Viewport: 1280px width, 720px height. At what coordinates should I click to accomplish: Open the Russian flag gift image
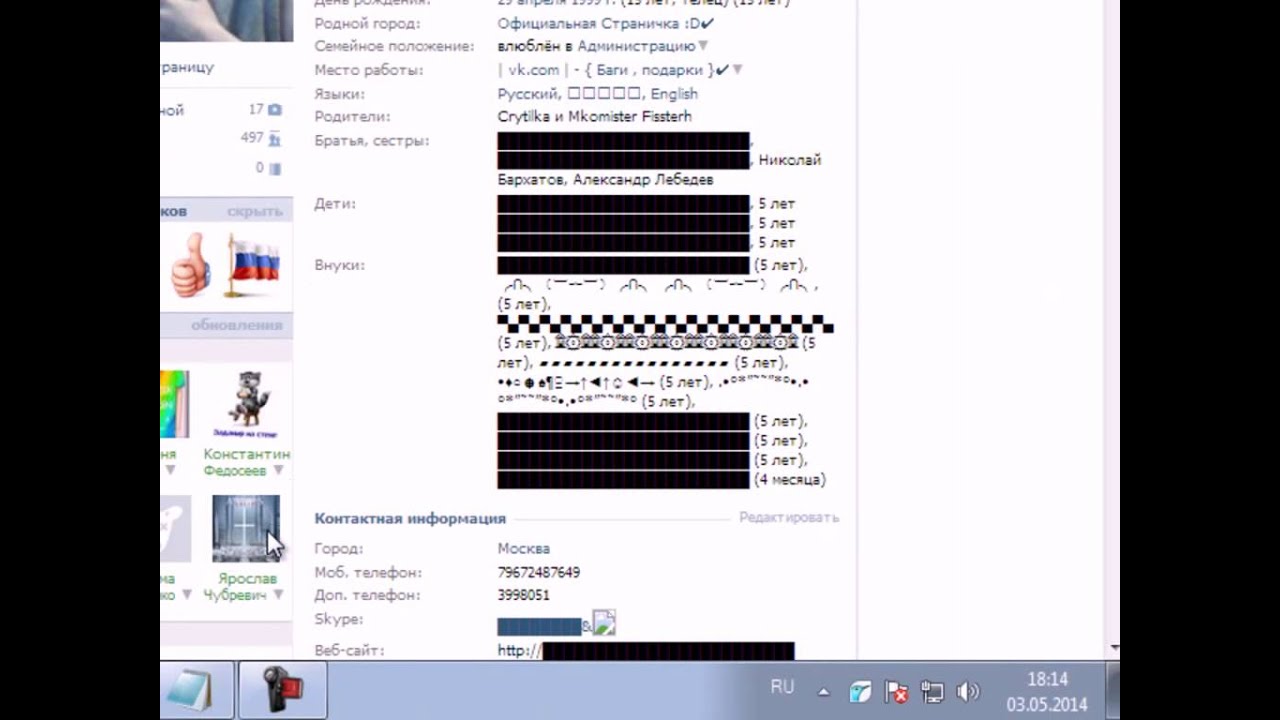[253, 265]
